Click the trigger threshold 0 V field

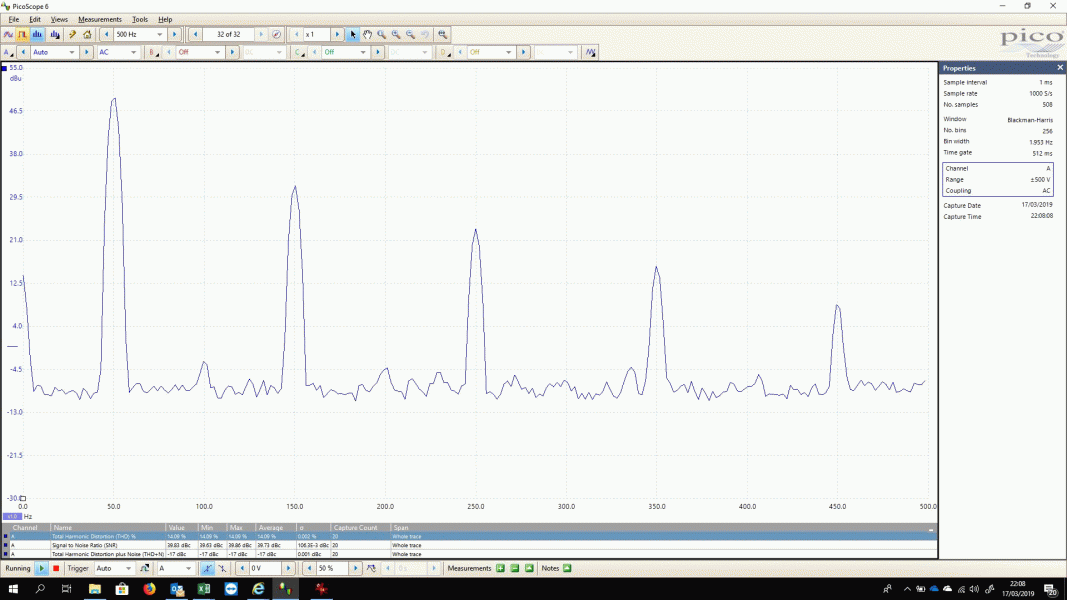click(265, 568)
